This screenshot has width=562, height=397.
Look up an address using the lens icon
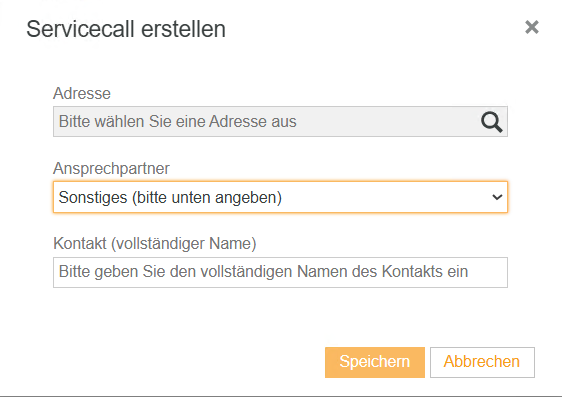coord(491,122)
